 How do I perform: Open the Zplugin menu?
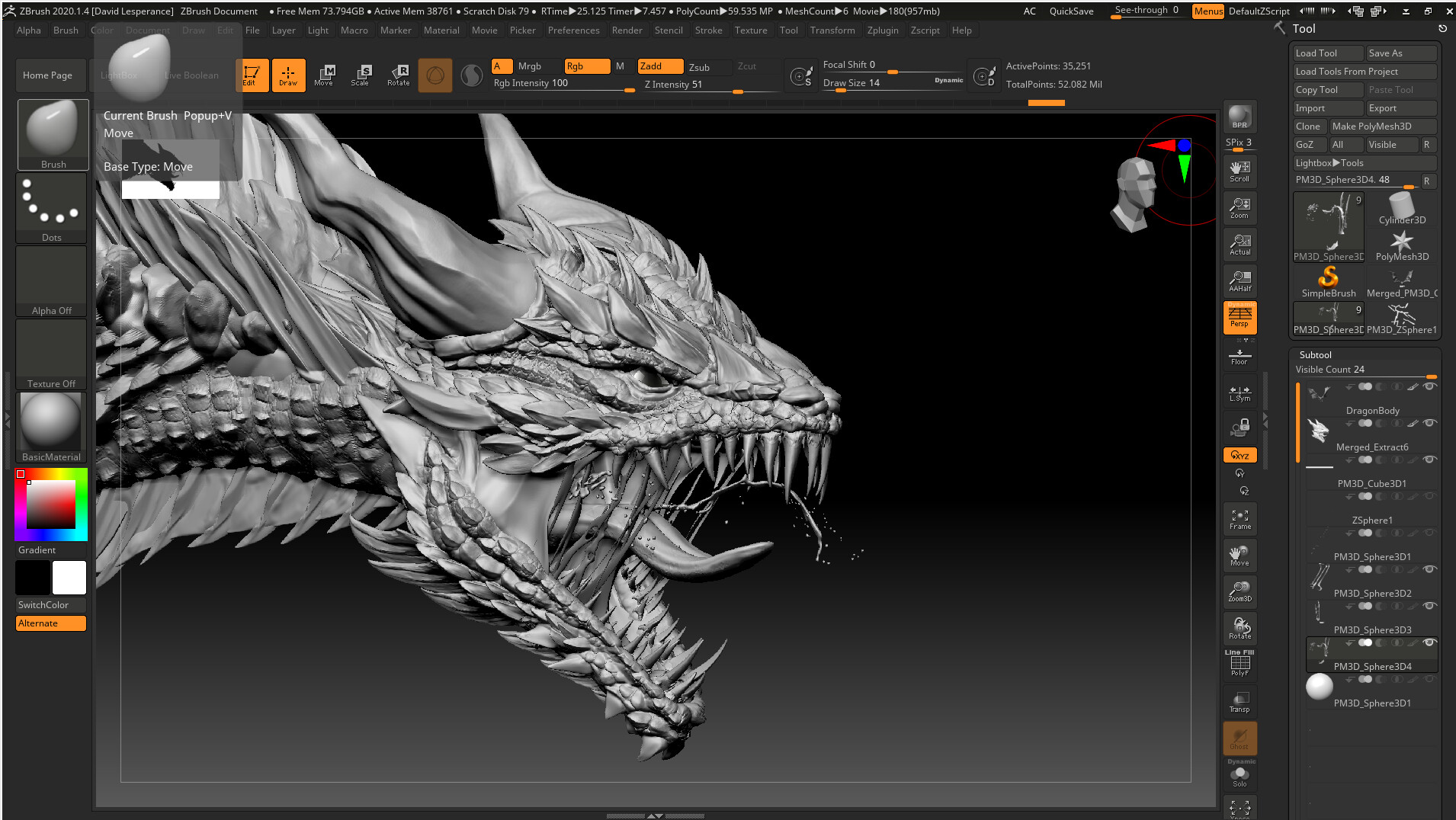tap(883, 30)
